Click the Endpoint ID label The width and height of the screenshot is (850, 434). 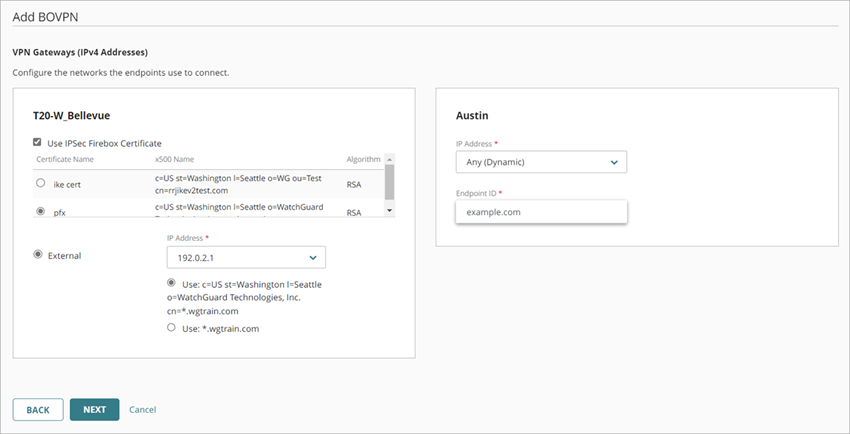click(477, 193)
